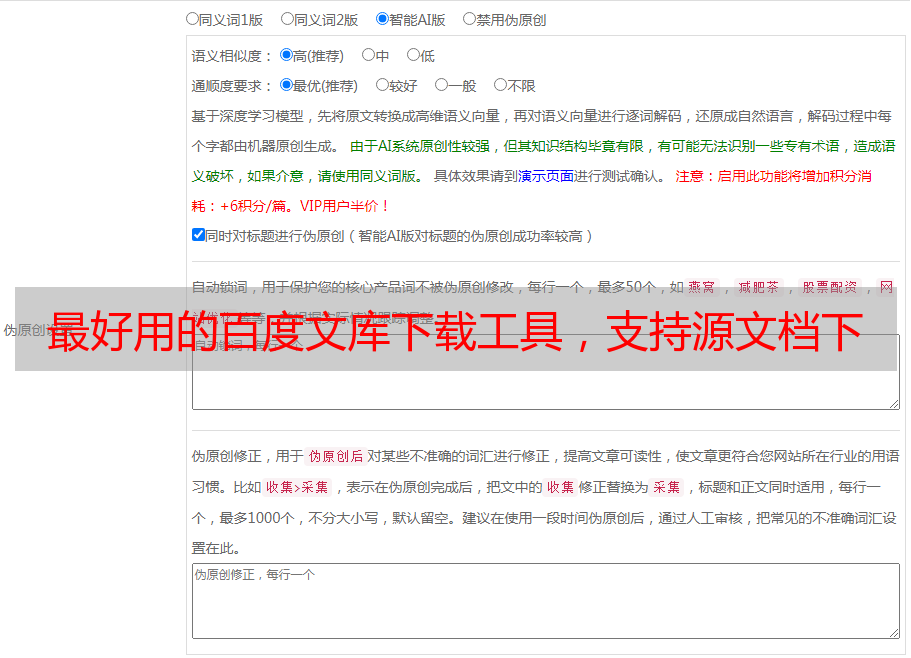Choose the 智能AI版 radio option

pos(382,19)
